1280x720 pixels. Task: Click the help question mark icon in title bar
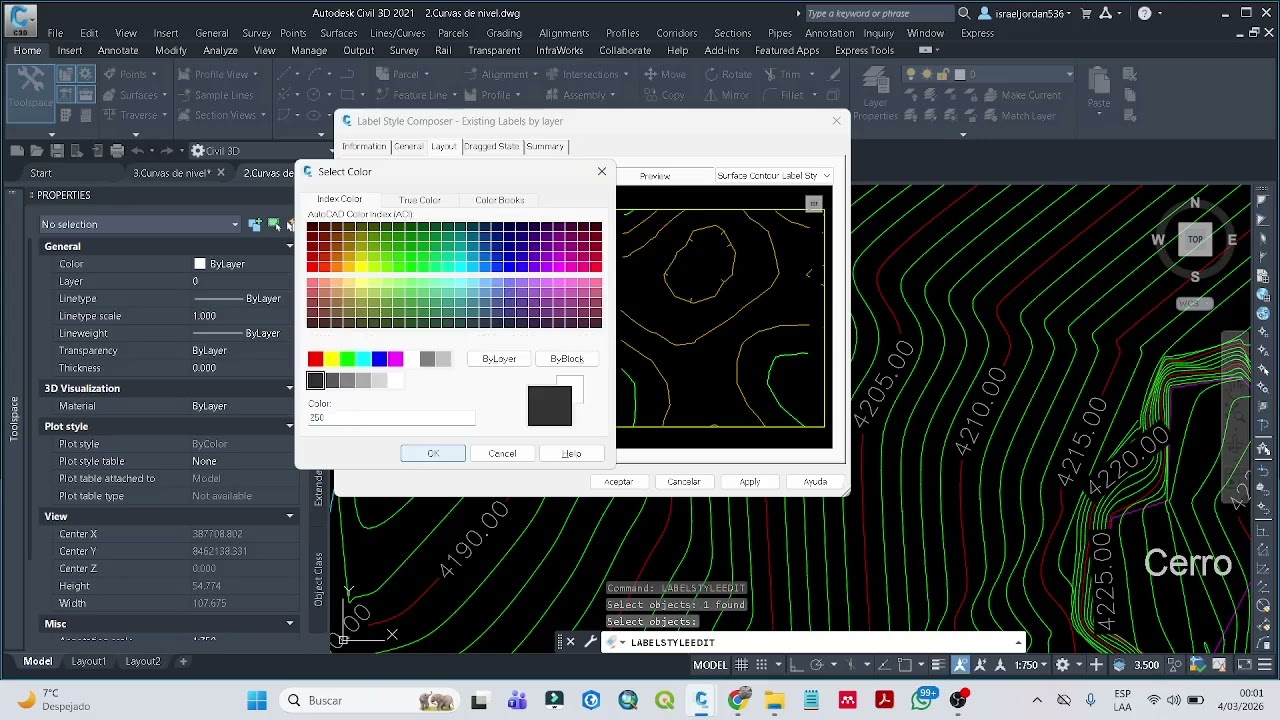(1144, 13)
